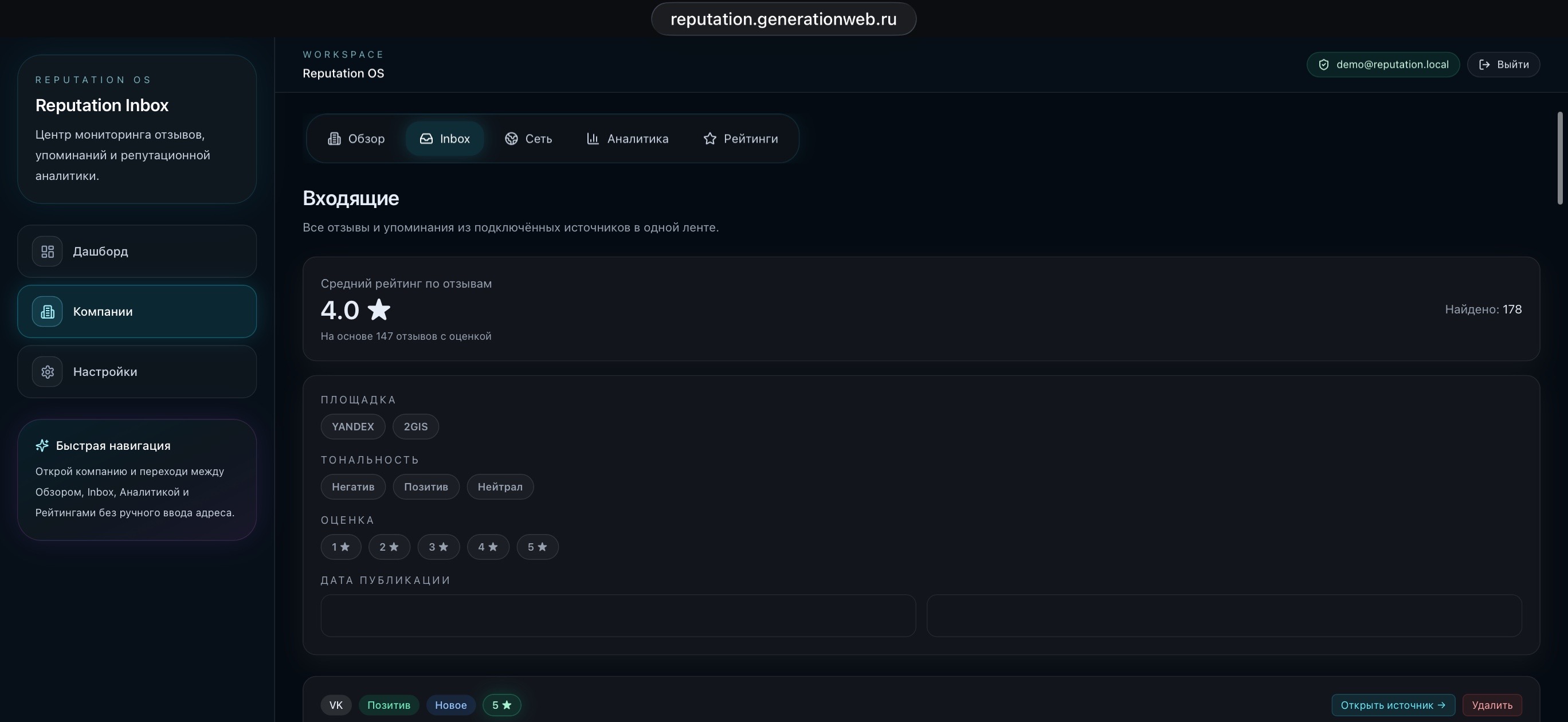Viewport: 1568px width, 722px height.
Task: Go to the Аналитика tab
Action: 627,139
